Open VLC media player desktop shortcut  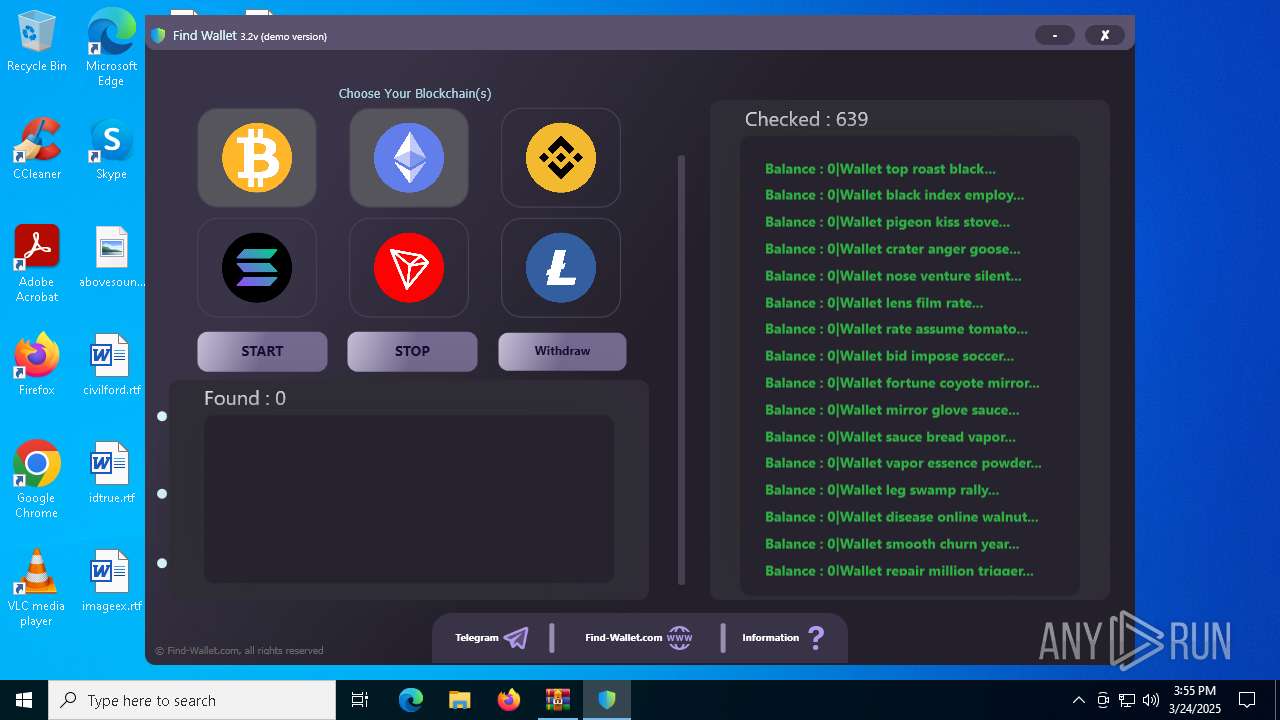37,588
